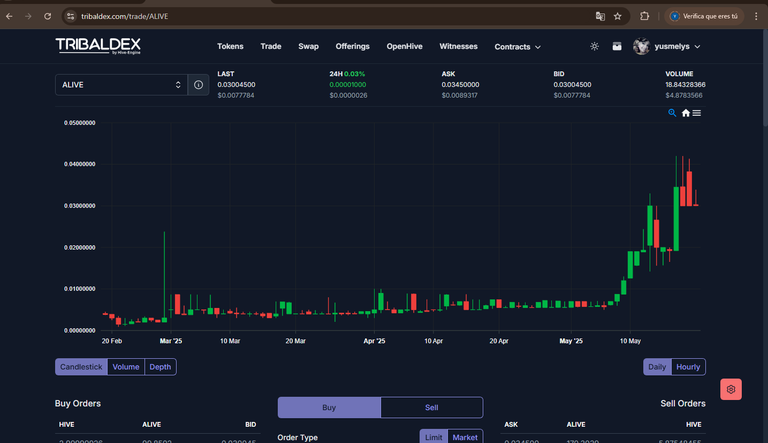Image resolution: width=768 pixels, height=443 pixels.
Task: Click the Mar '25 x-axis label
Action: tap(171, 341)
